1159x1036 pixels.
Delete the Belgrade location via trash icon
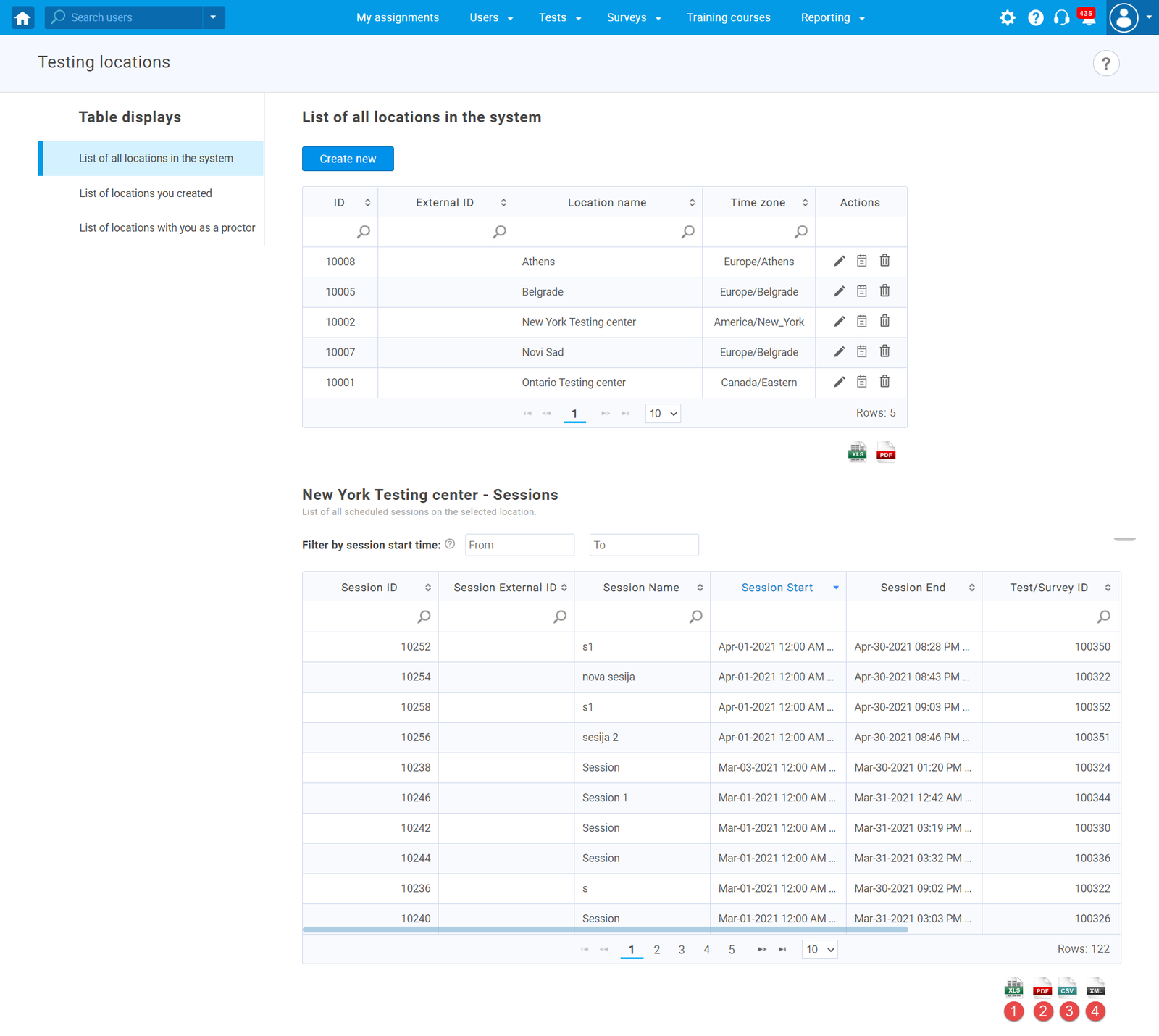884,291
